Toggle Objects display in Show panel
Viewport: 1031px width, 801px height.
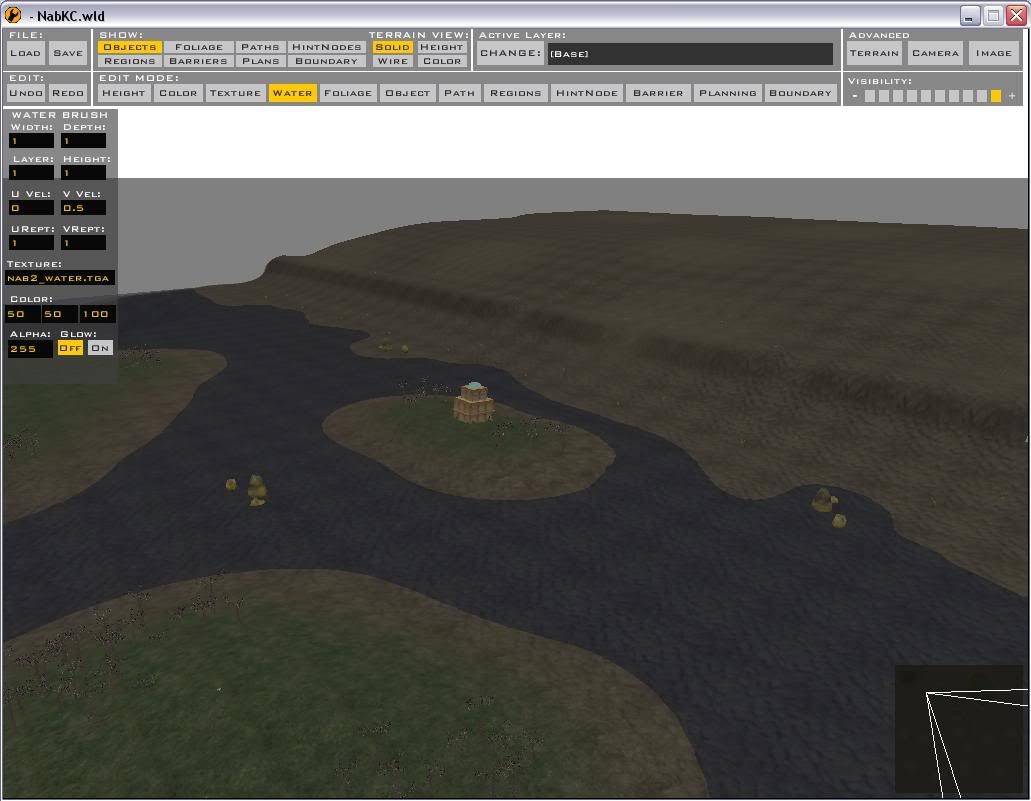point(130,47)
